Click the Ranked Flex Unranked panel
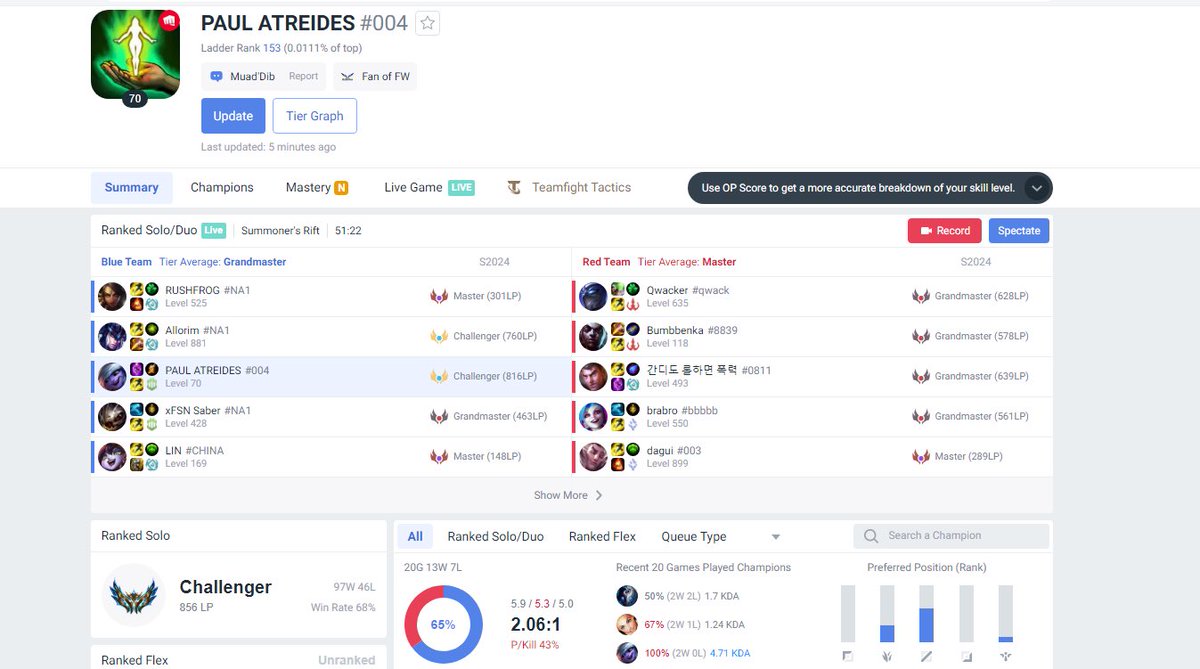Screen dimensions: 1200x669 coord(238,659)
